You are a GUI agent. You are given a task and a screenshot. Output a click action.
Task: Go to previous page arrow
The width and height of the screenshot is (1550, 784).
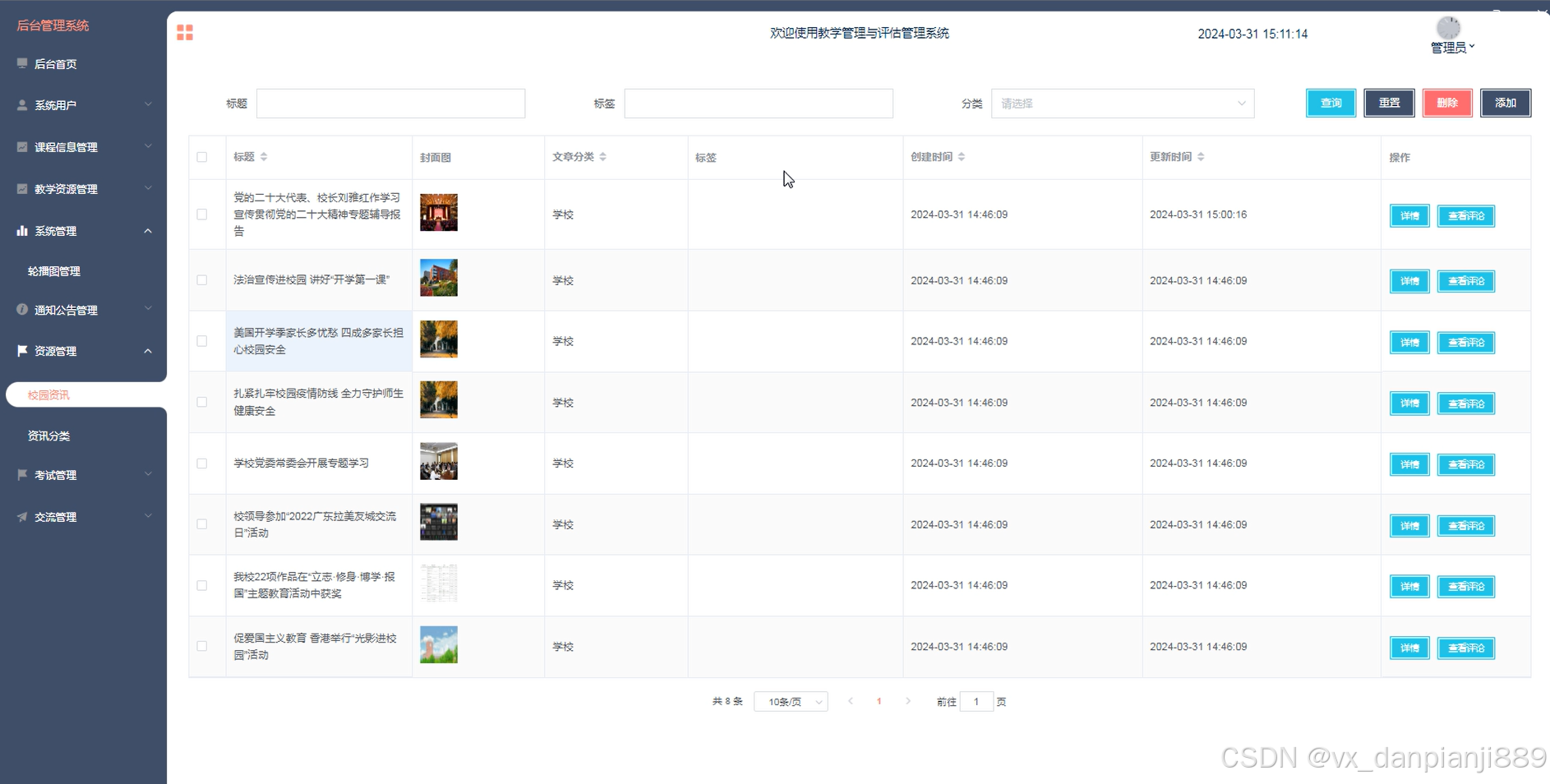point(851,701)
